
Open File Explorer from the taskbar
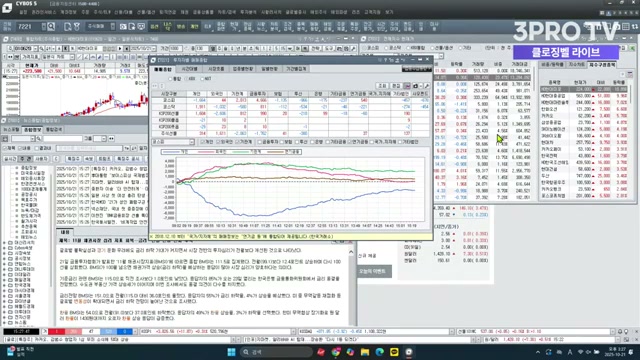pos(365,352)
